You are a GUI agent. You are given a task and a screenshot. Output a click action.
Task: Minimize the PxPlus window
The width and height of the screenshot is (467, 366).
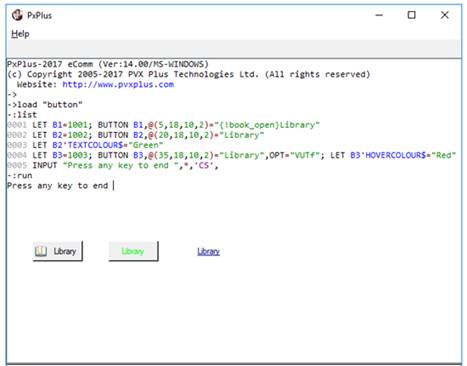coord(379,15)
